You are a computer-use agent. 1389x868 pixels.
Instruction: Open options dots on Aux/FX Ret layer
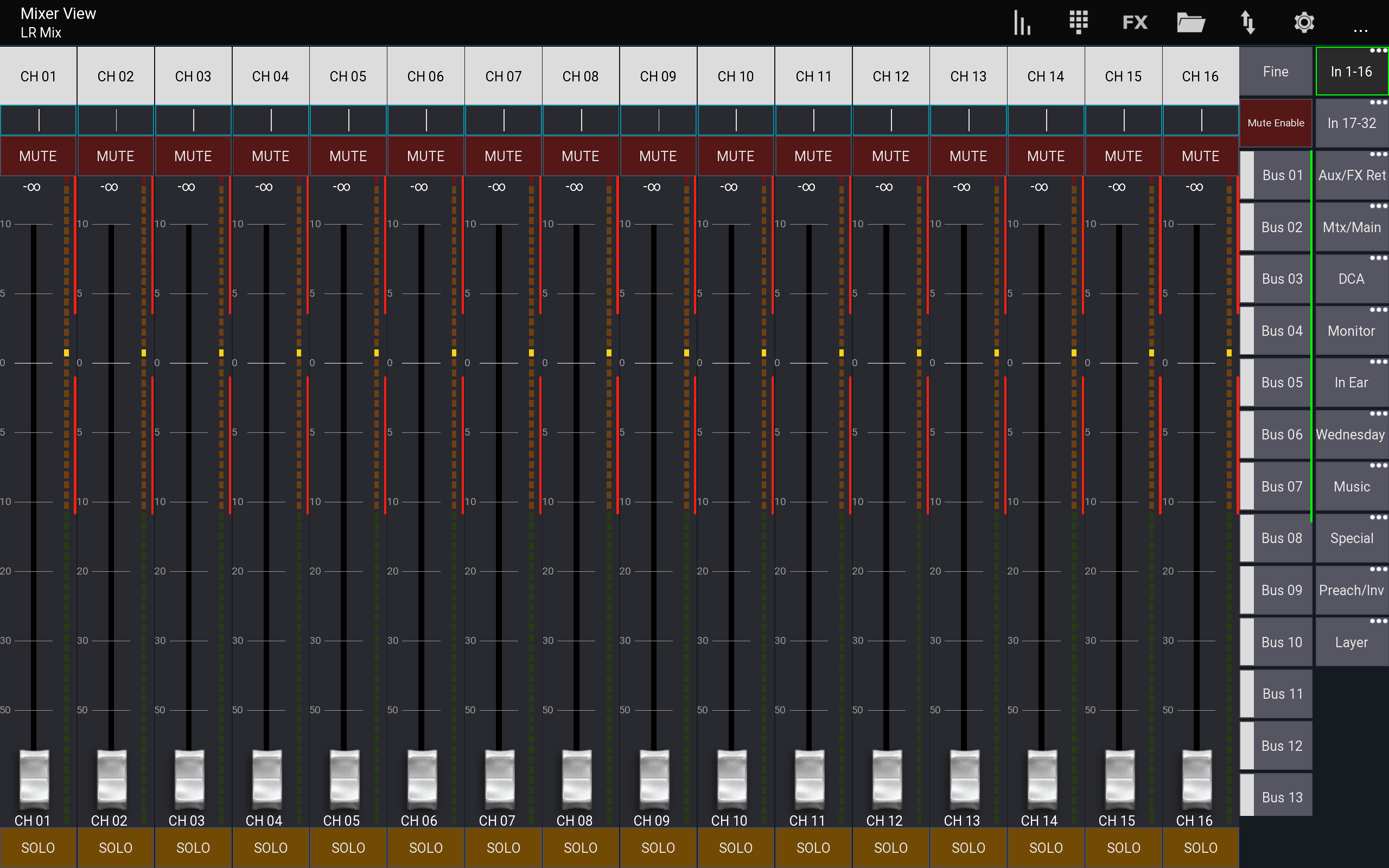click(1378, 155)
